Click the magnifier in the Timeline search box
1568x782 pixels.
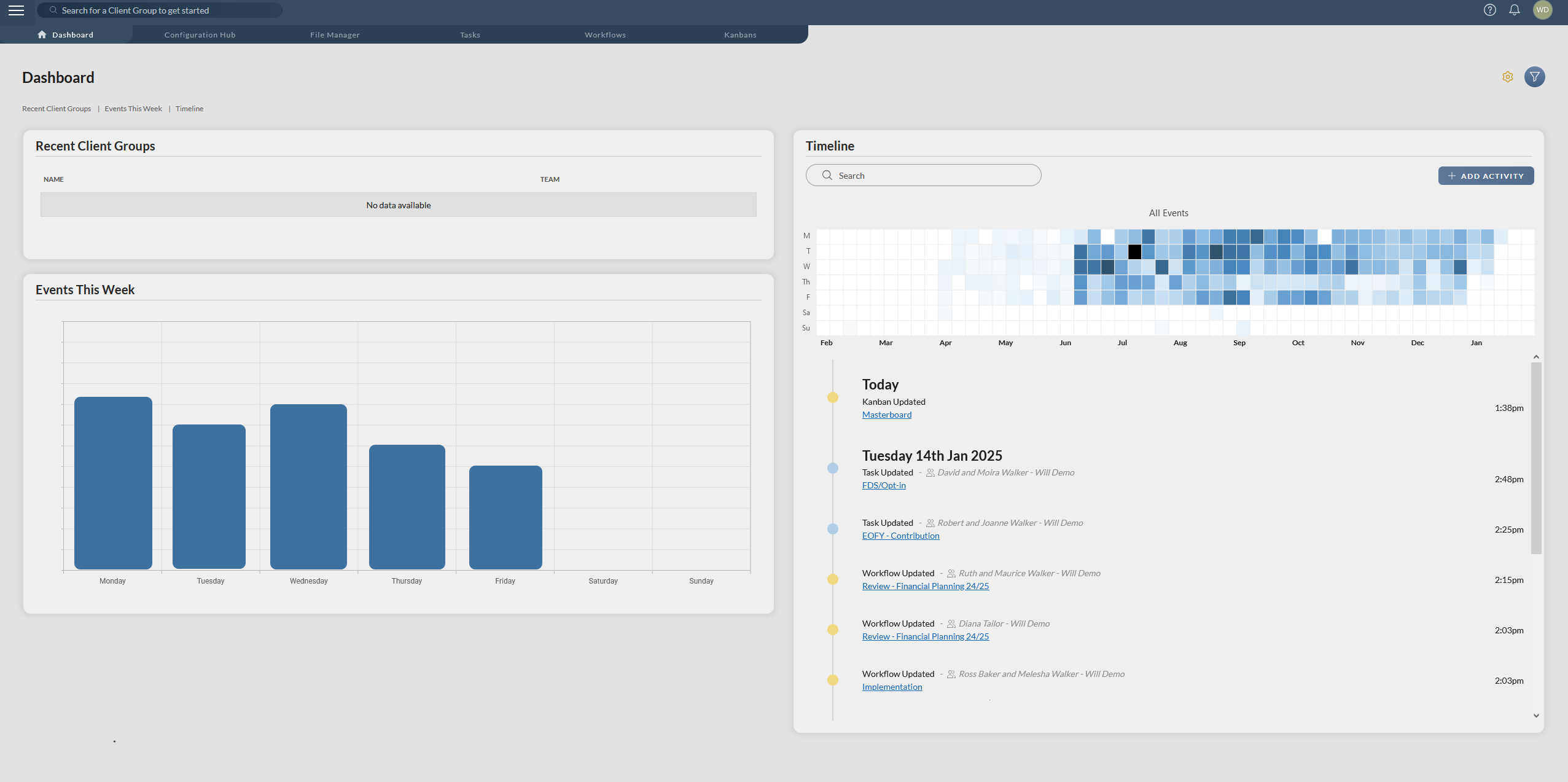[828, 175]
